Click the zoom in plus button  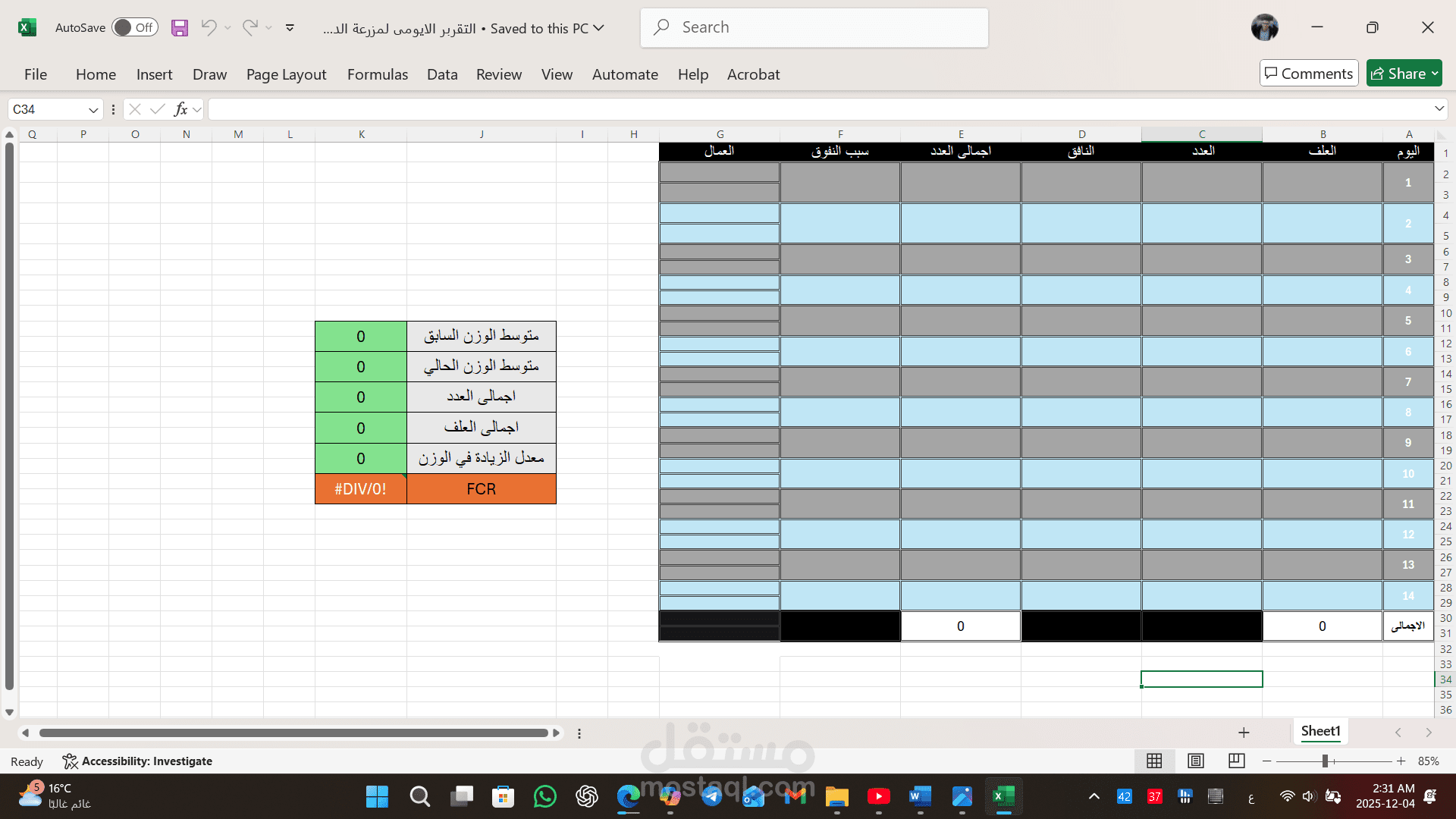tap(1401, 761)
